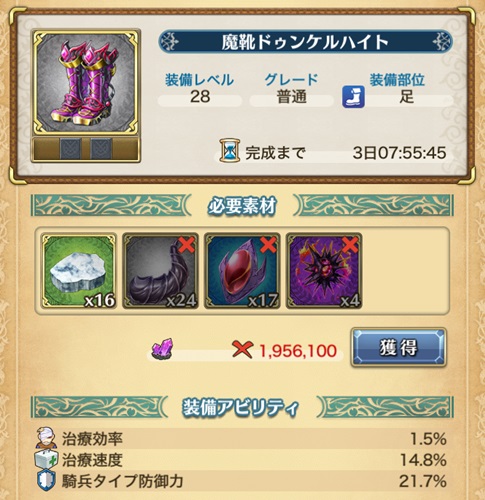This screenshot has width=485, height=500.
Task: Tap the first empty gem socket slot
Action: 70,149
